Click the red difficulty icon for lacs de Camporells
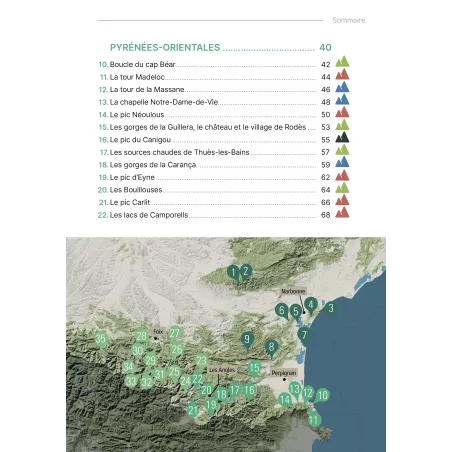 342,213
